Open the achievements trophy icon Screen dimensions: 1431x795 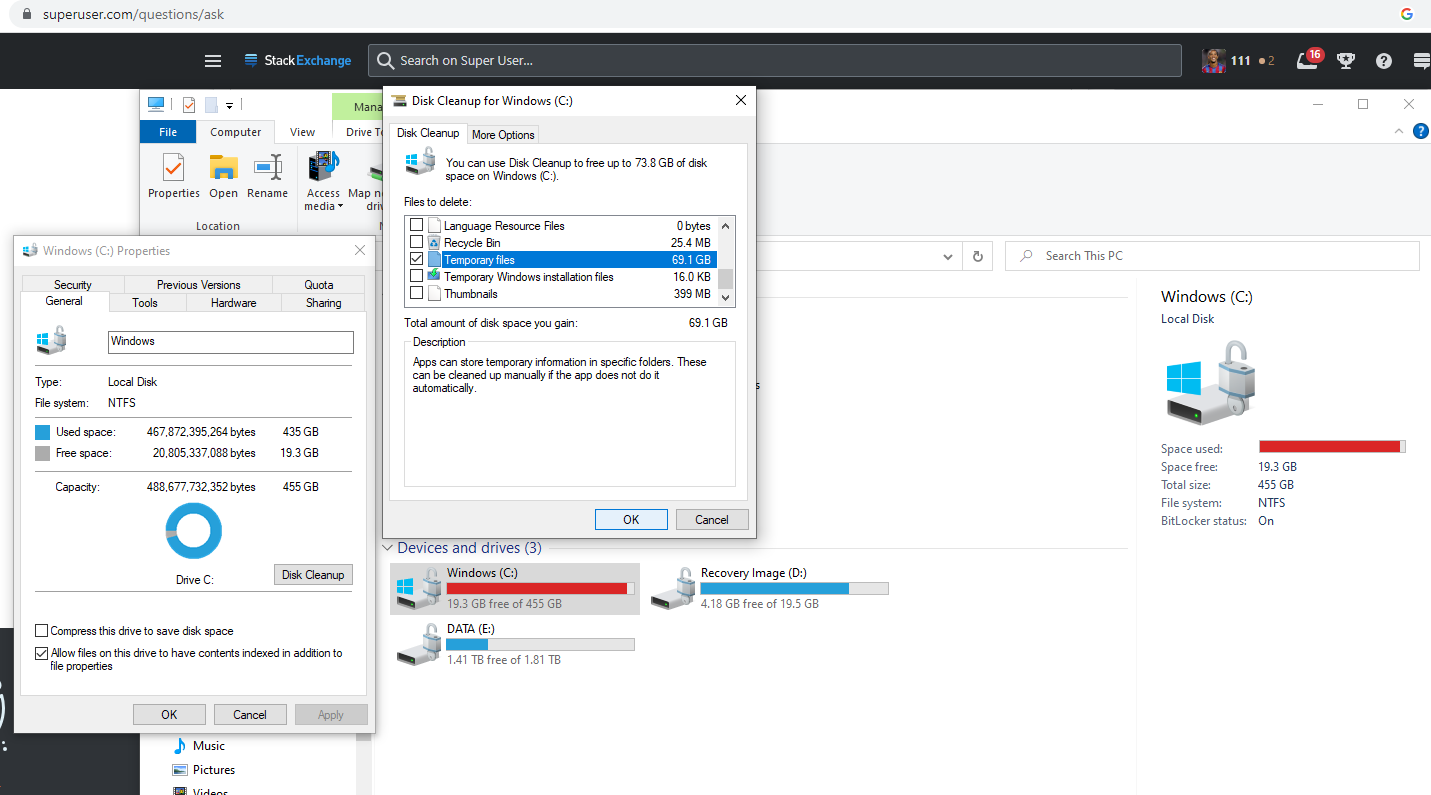pos(1346,61)
